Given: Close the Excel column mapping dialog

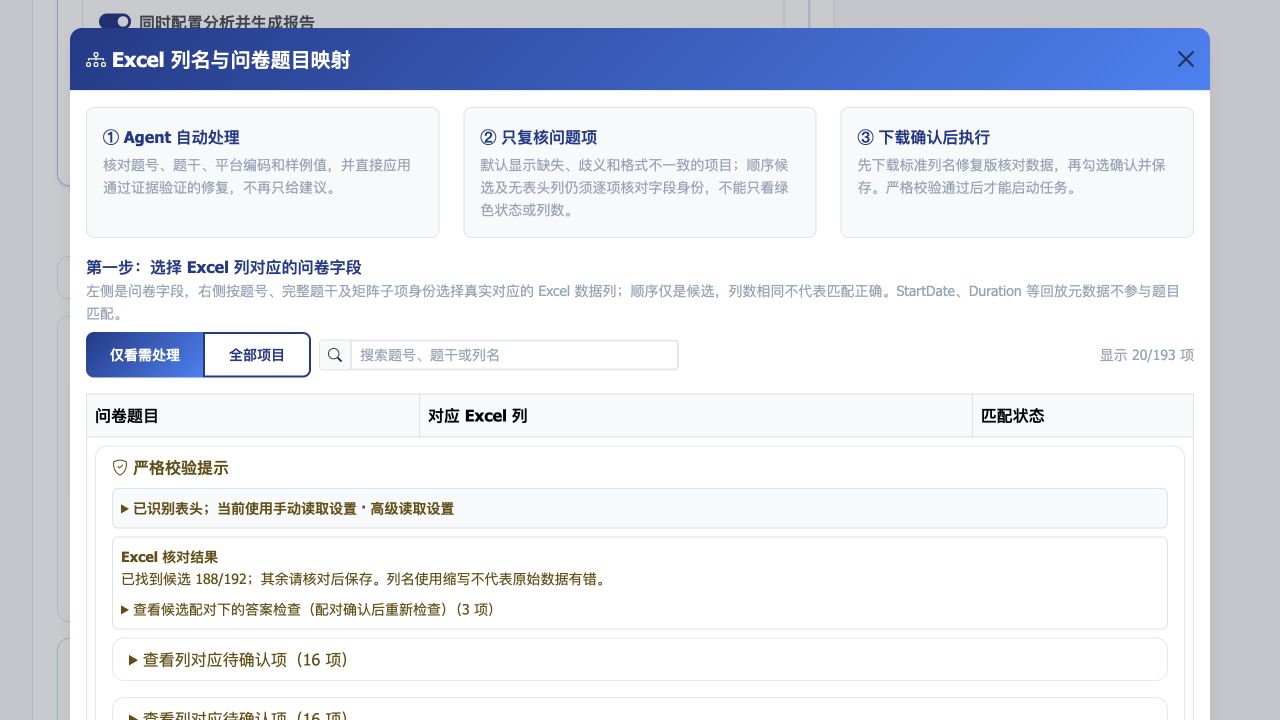Looking at the screenshot, I should [1186, 59].
